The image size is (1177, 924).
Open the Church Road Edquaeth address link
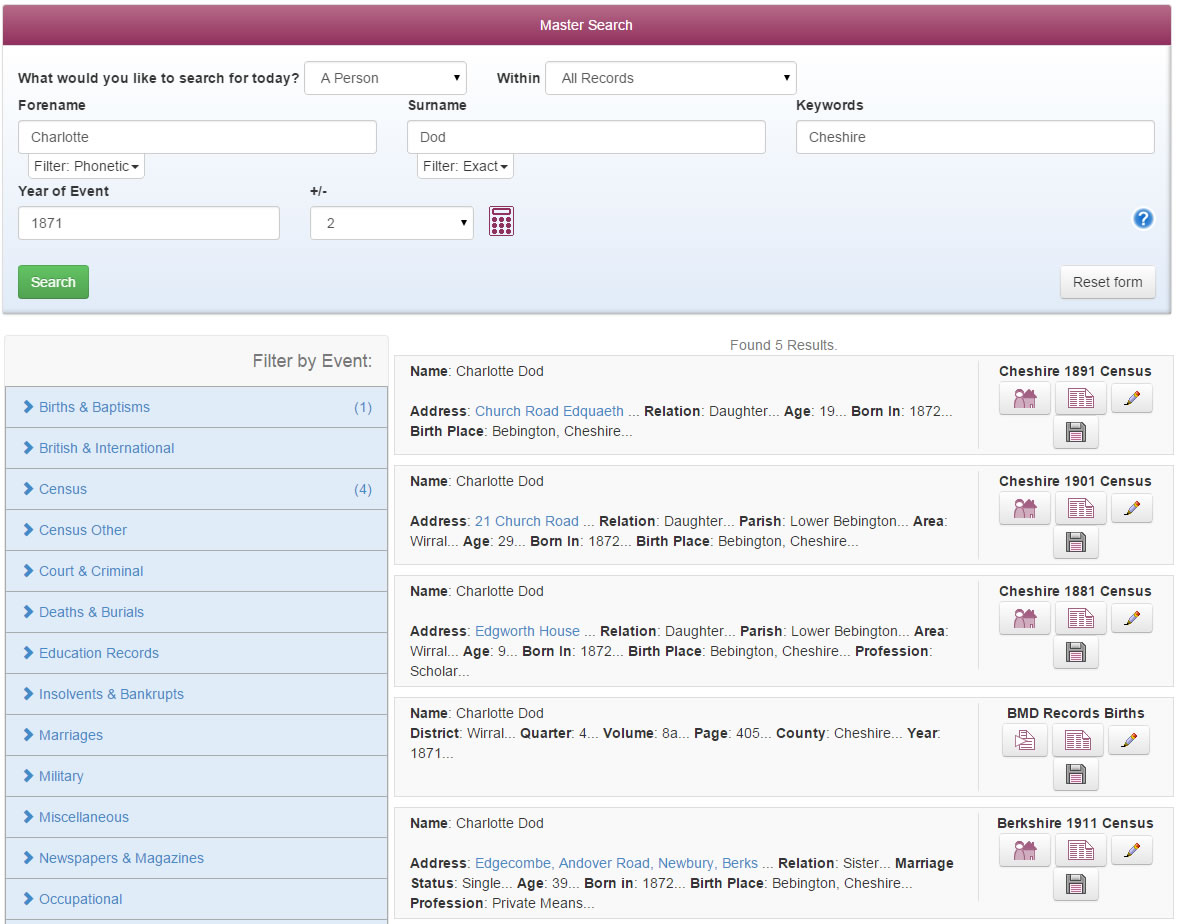pyautogui.click(x=549, y=411)
